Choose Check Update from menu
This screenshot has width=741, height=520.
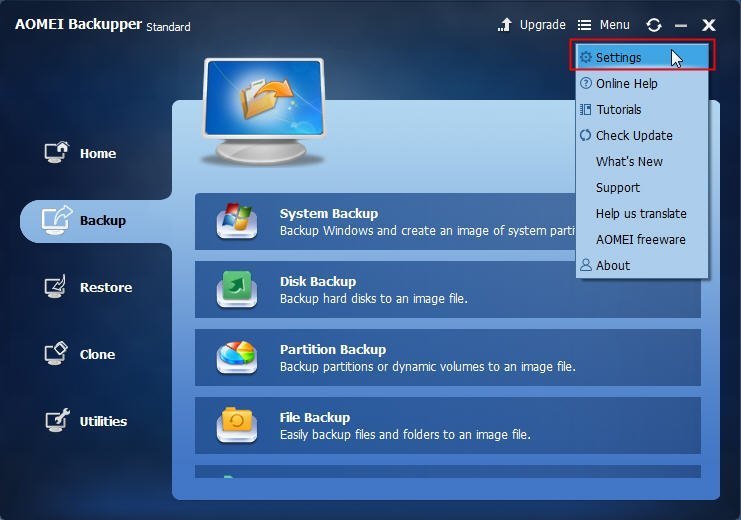click(642, 136)
